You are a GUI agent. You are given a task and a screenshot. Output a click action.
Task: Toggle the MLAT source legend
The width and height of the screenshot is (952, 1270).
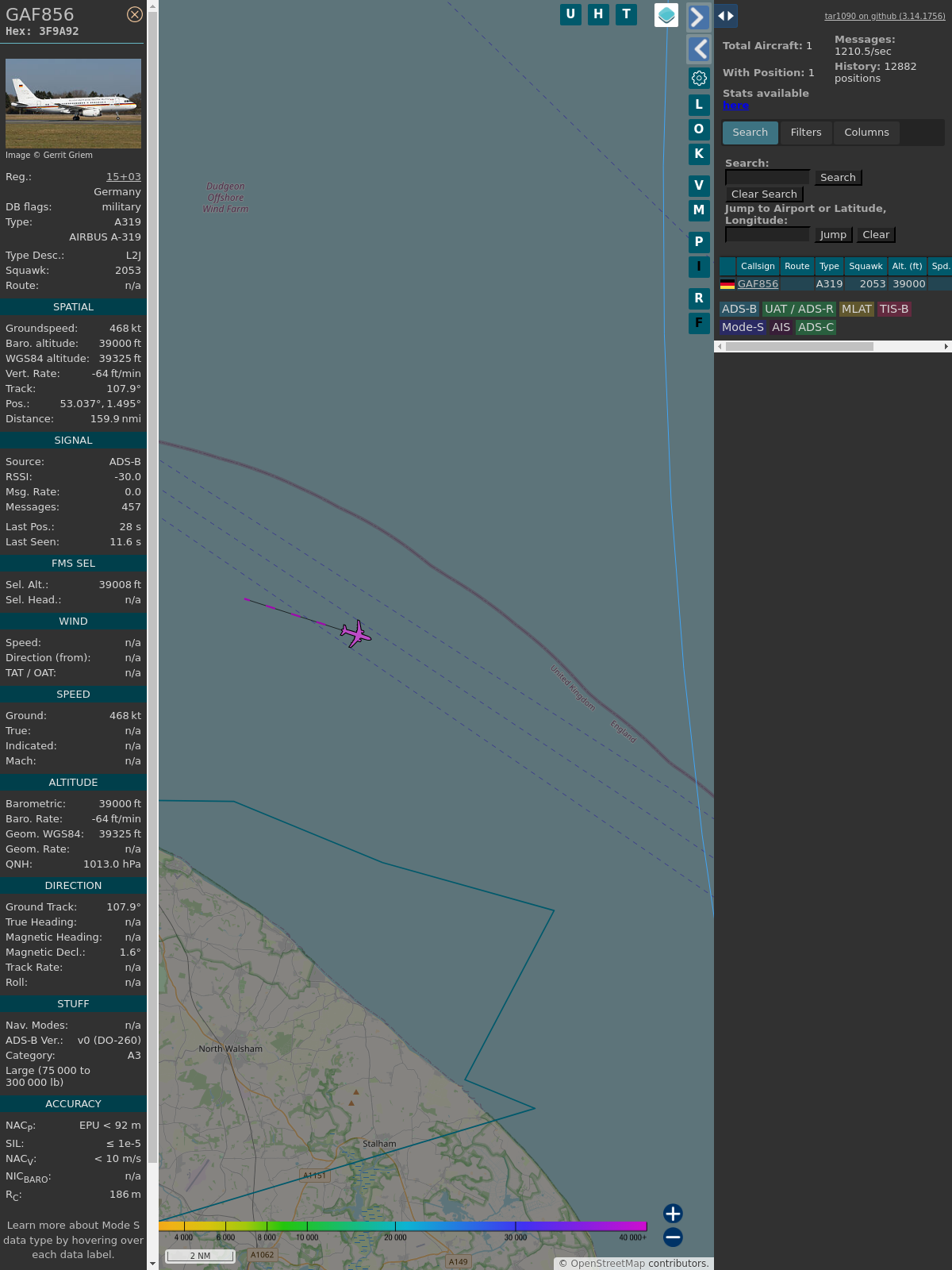pyautogui.click(x=857, y=310)
